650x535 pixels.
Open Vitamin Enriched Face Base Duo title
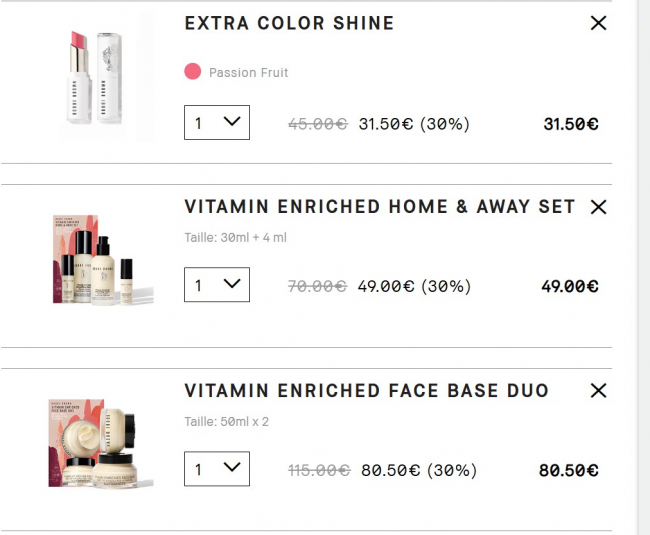coord(366,390)
